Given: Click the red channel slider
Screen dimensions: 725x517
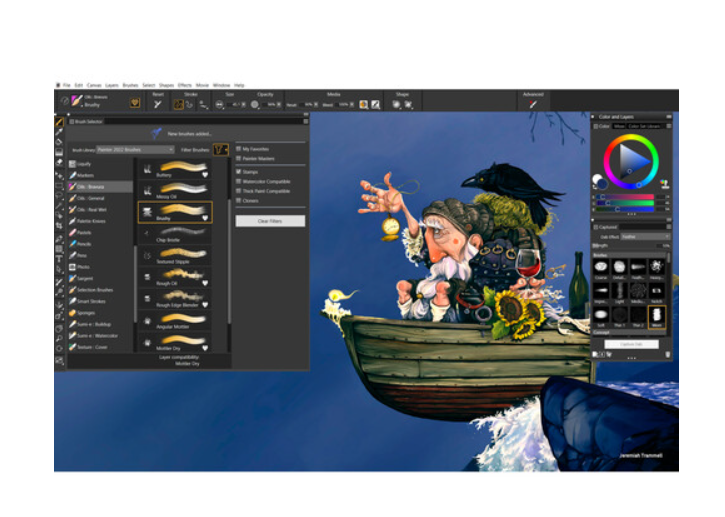Looking at the screenshot, I should coord(626,197).
